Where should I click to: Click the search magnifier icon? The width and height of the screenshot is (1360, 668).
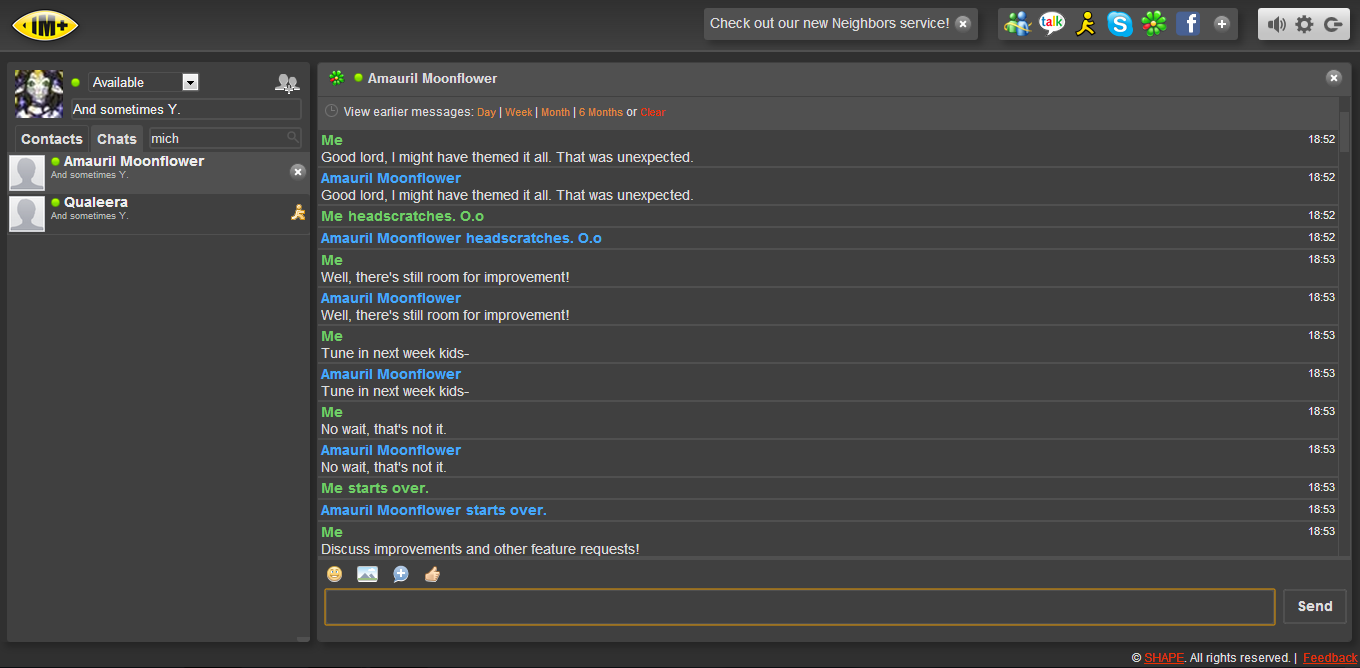(x=293, y=138)
